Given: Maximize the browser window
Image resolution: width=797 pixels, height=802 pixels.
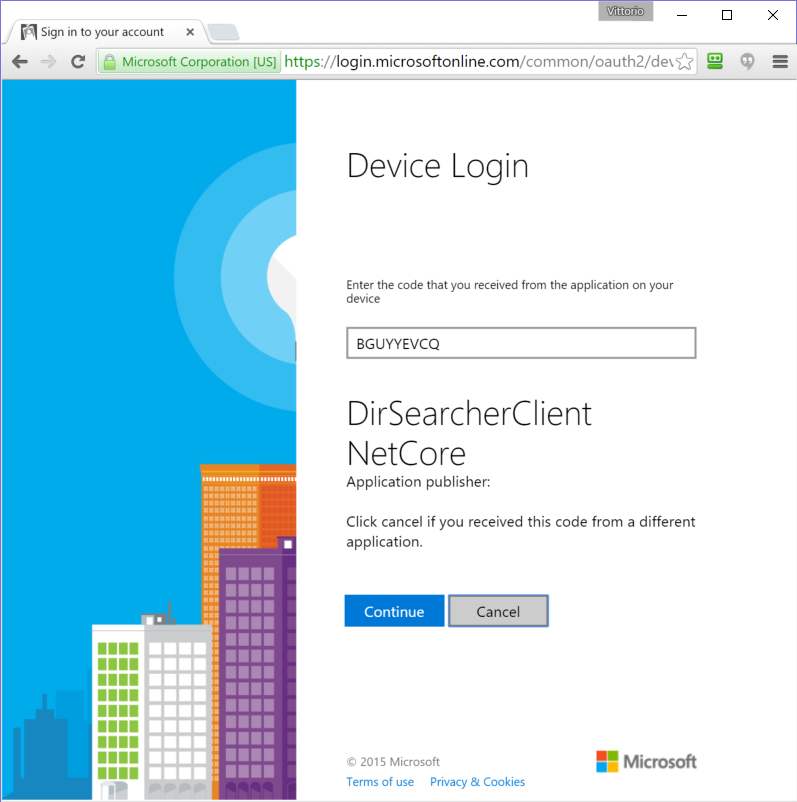Looking at the screenshot, I should click(727, 15).
